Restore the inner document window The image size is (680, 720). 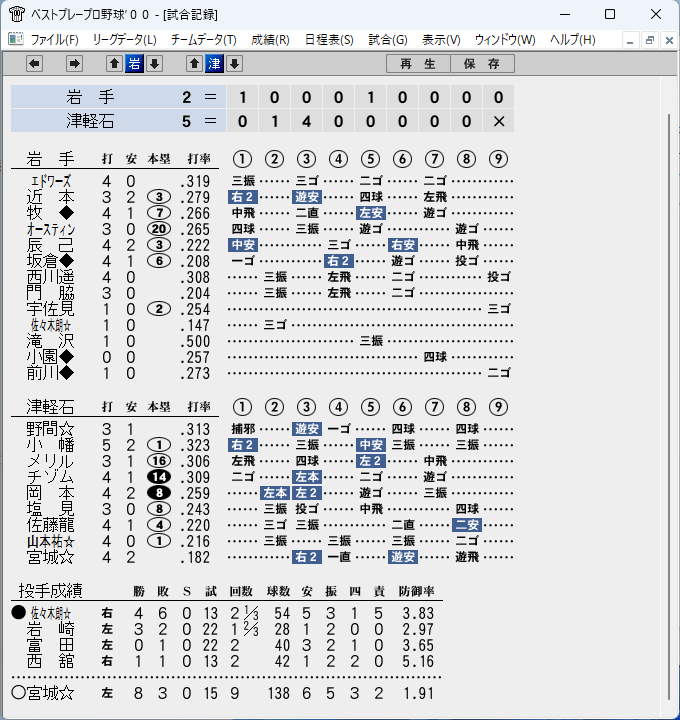(649, 40)
